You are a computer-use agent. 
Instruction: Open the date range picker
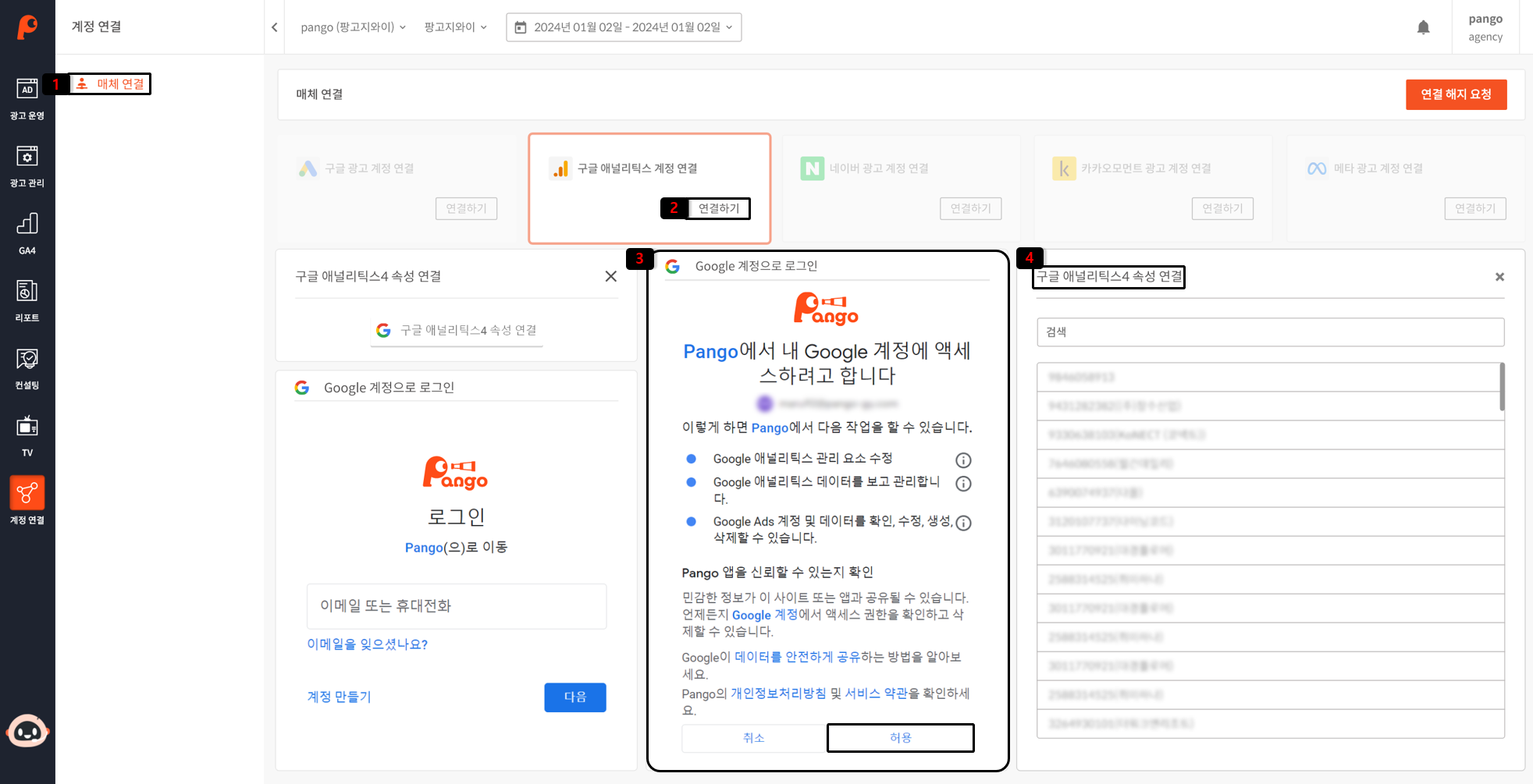(624, 27)
